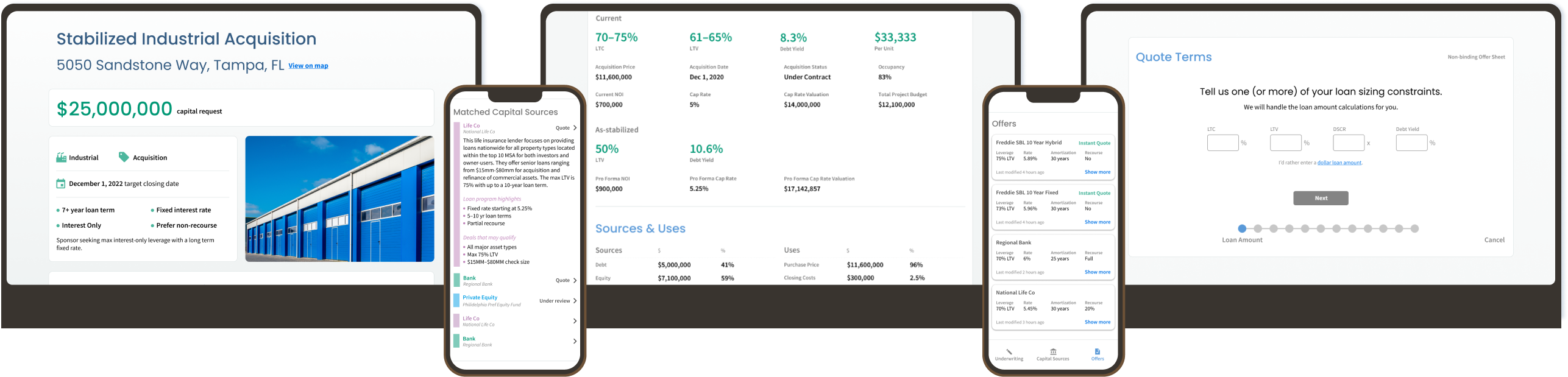
Task: Open the Capital Sources bank icon tab
Action: pyautogui.click(x=1052, y=352)
